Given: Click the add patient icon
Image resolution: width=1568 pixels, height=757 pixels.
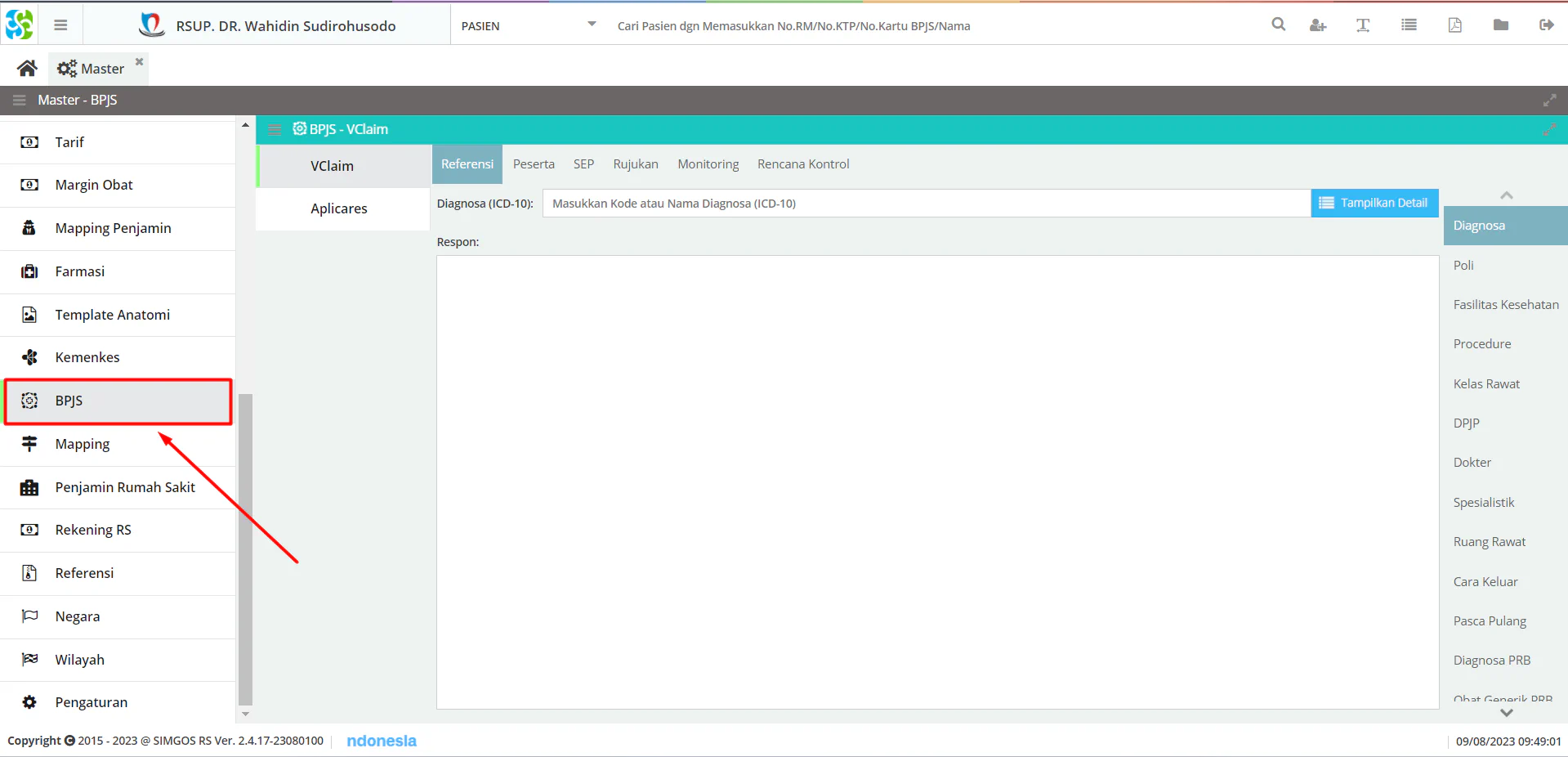Looking at the screenshot, I should [1317, 25].
